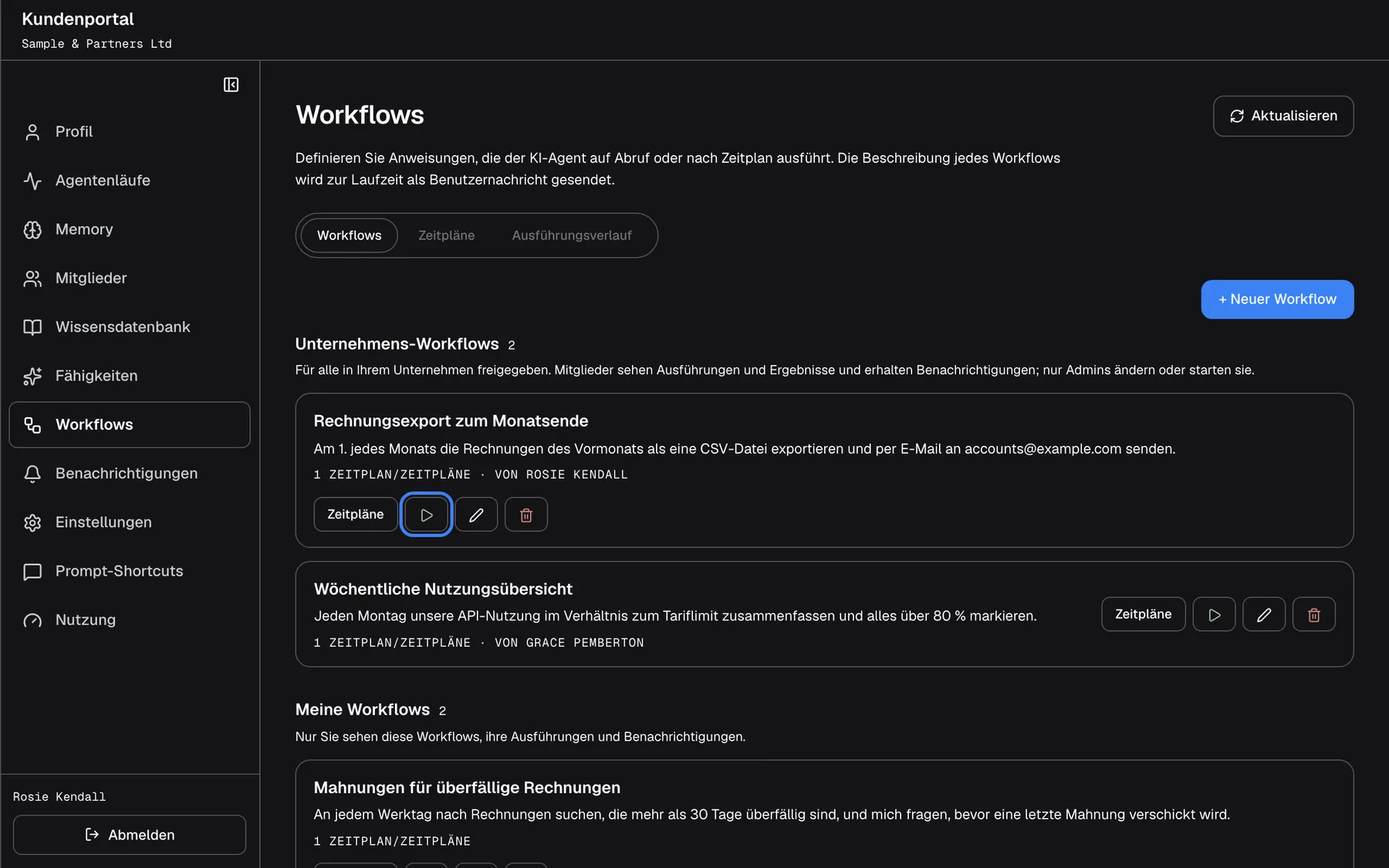Go to Fähigkeiten
Screen dimensions: 1389x868
pyautogui.click(x=130, y=376)
